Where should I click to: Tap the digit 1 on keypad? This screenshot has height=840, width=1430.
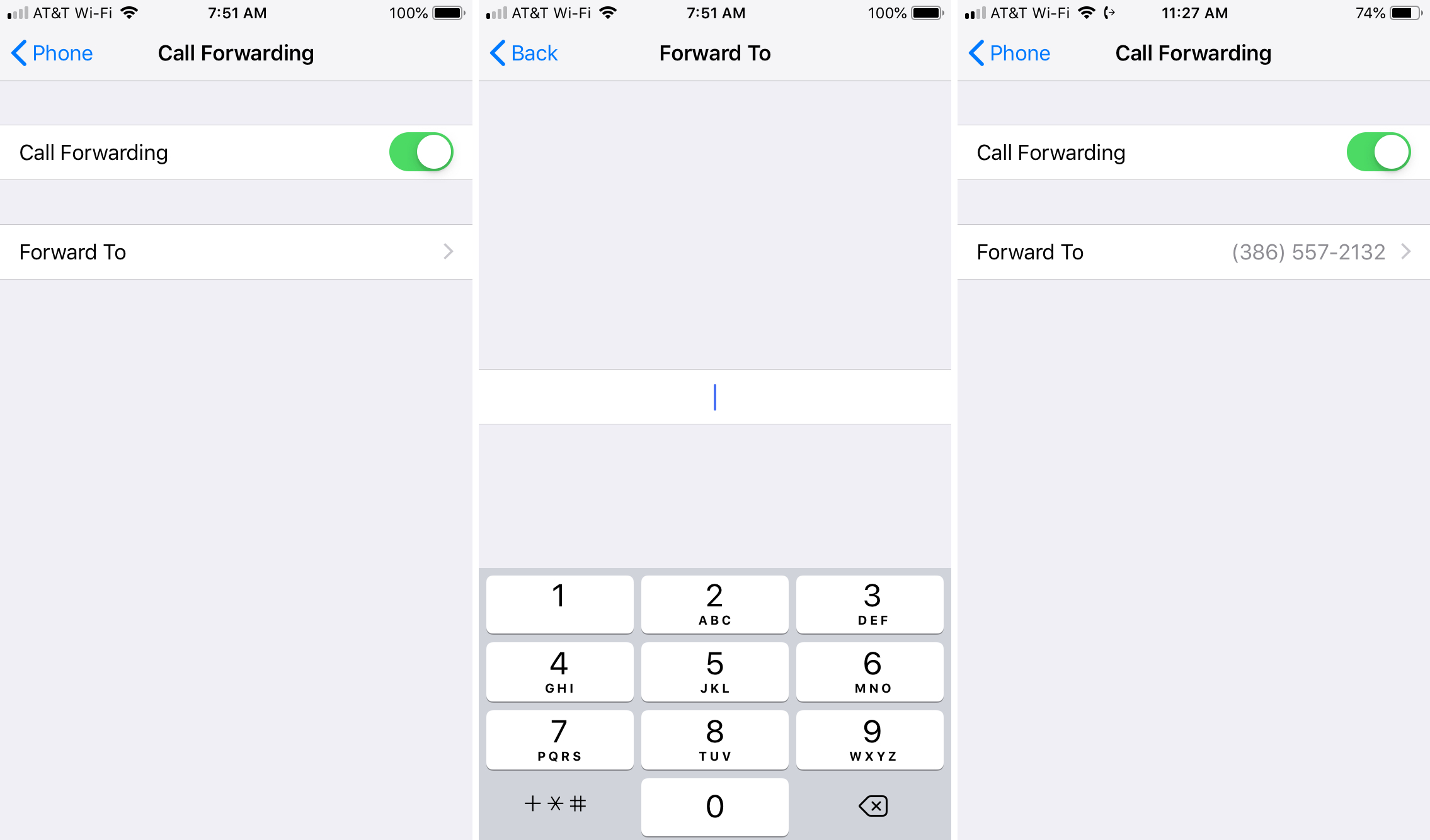[x=560, y=600]
